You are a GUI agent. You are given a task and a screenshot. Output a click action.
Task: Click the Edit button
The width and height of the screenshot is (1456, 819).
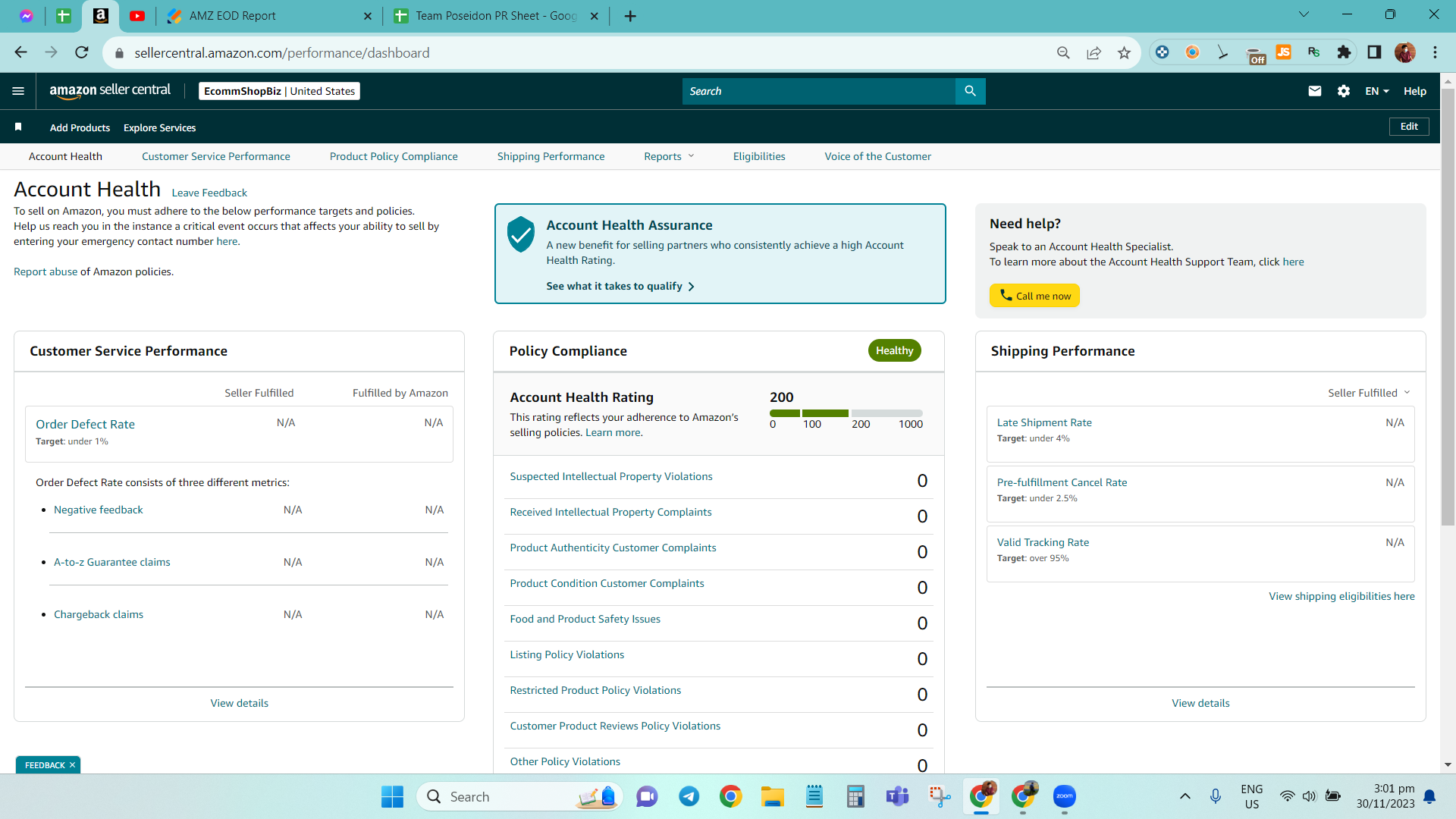coord(1409,127)
